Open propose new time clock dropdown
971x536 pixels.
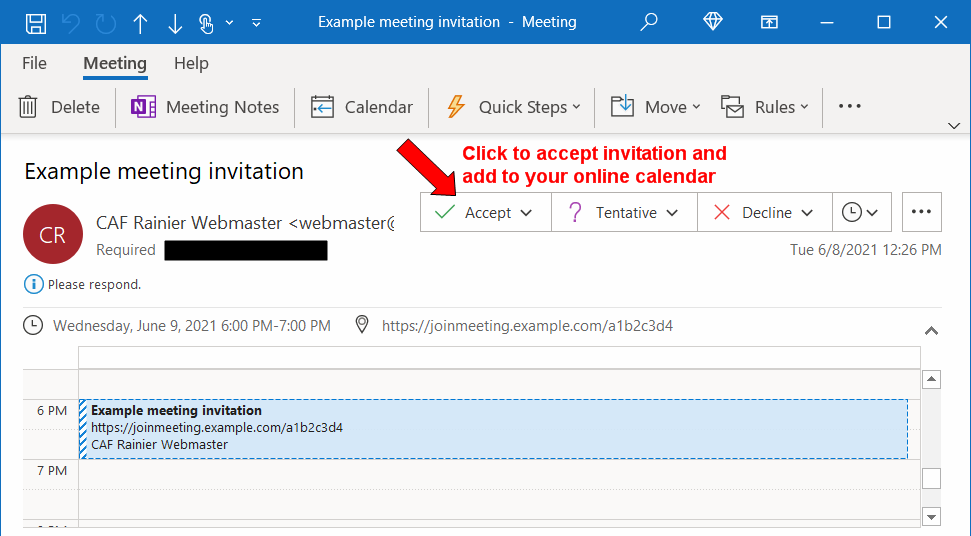click(861, 213)
